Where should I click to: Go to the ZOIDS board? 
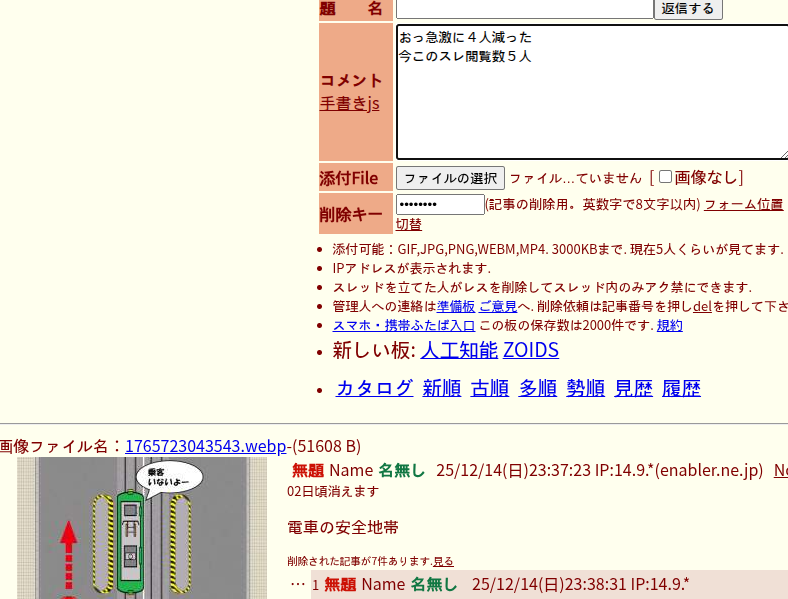(x=531, y=351)
